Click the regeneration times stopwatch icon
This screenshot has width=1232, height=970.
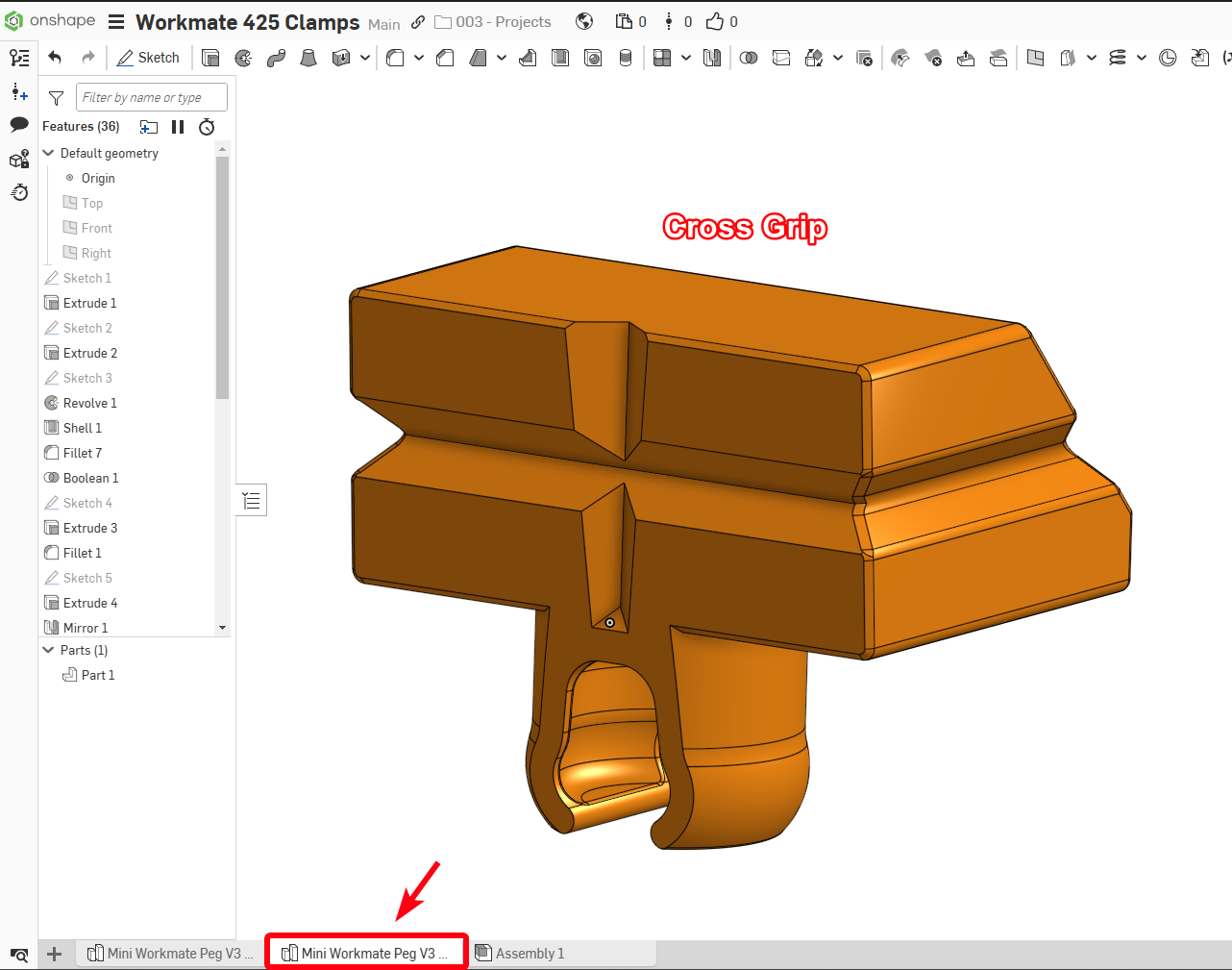pyautogui.click(x=207, y=127)
